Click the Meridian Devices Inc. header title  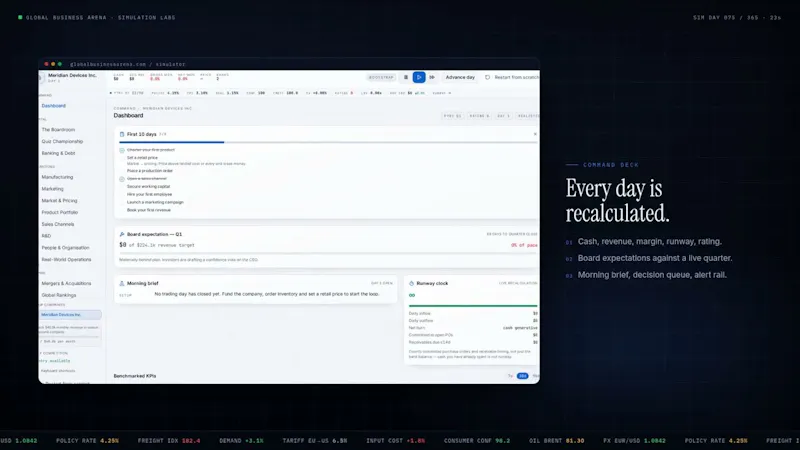pyautogui.click(x=72, y=76)
